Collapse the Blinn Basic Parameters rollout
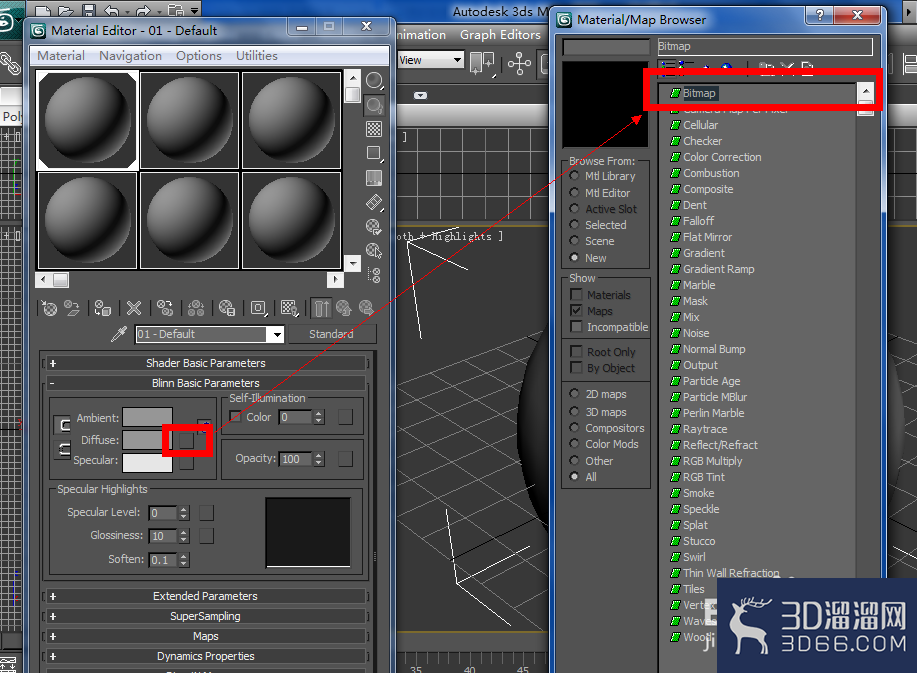This screenshot has height=673, width=917. (x=205, y=383)
